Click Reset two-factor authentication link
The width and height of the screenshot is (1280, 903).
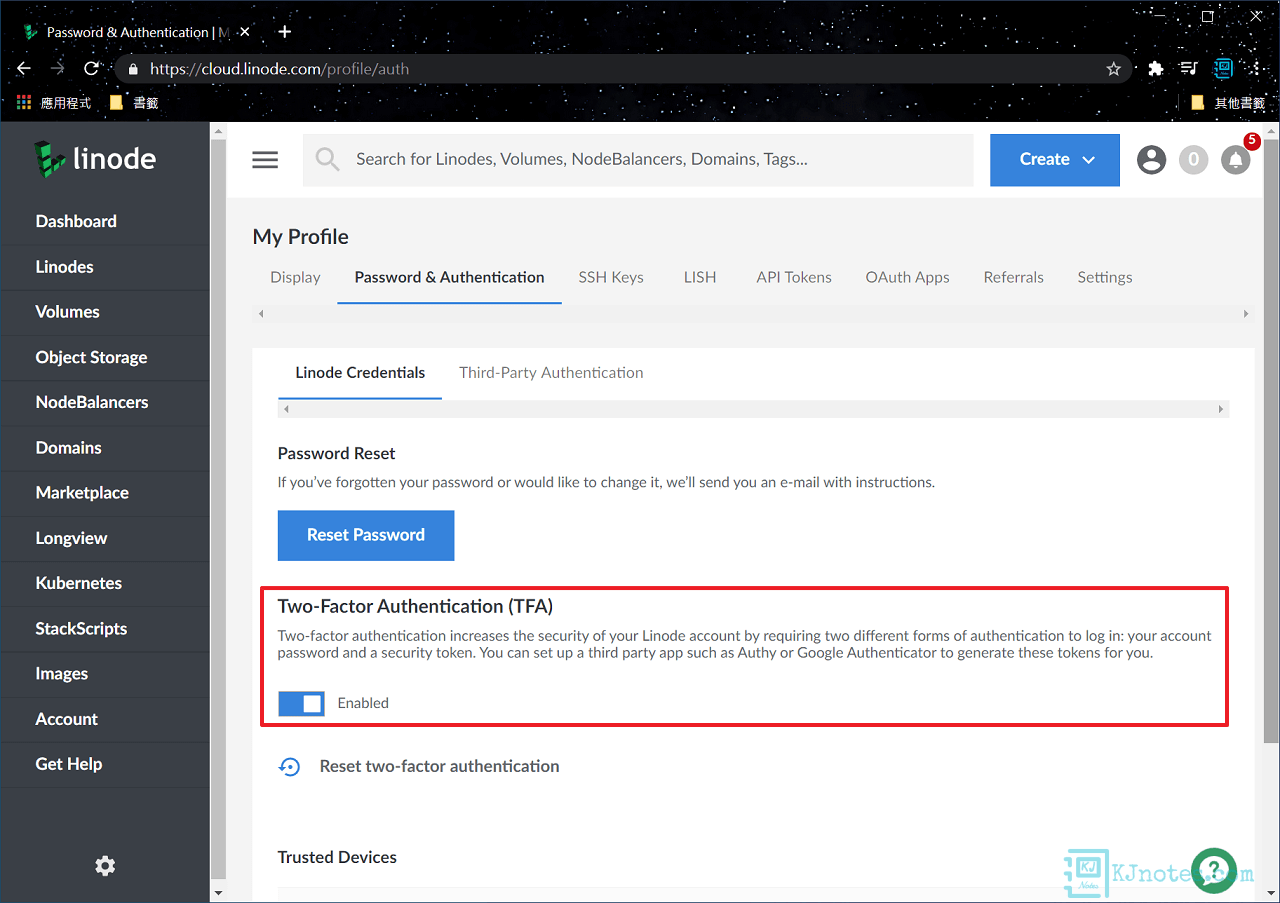[439, 766]
